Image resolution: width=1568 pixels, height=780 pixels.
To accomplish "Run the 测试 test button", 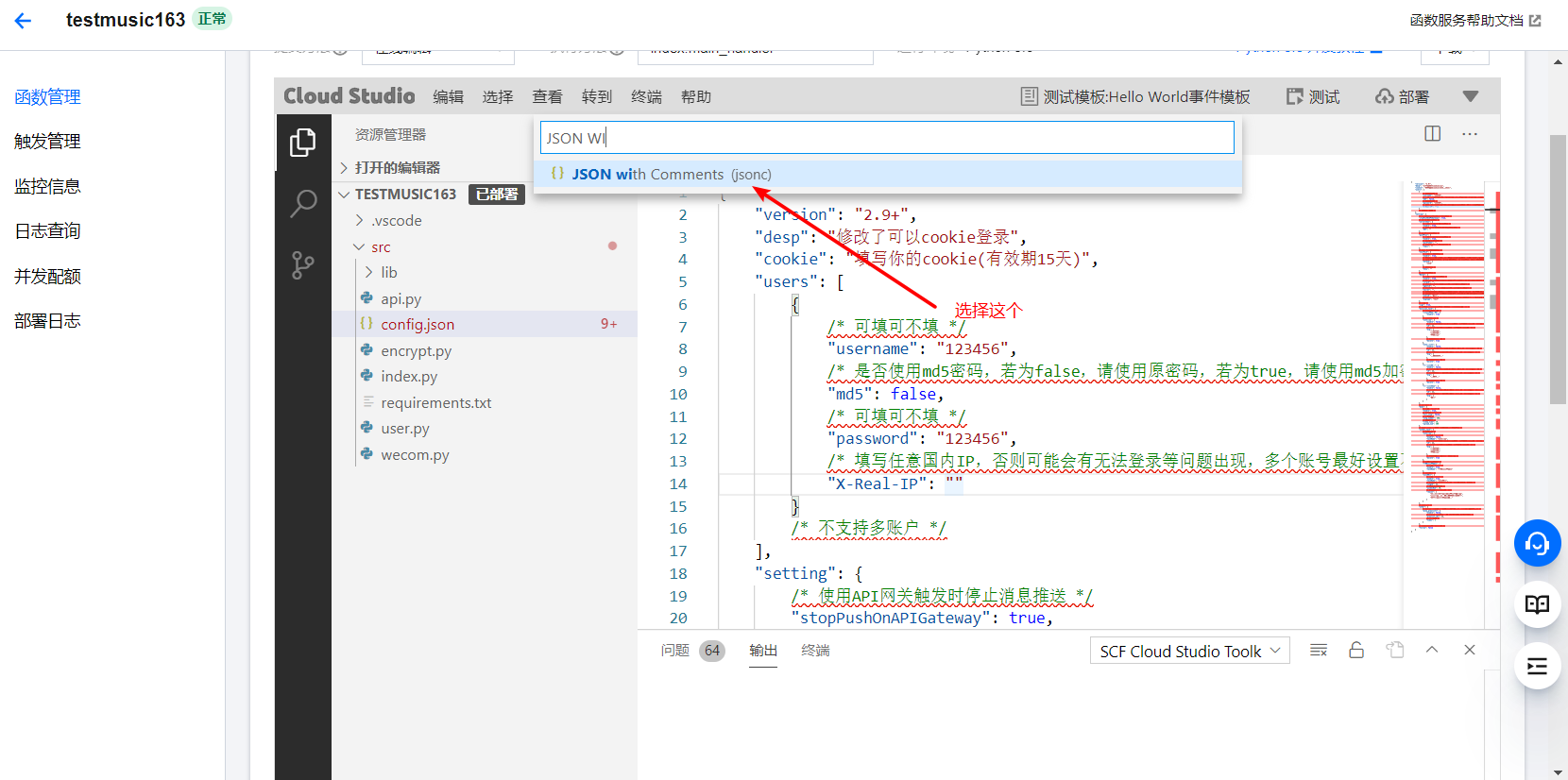I will [1313, 96].
